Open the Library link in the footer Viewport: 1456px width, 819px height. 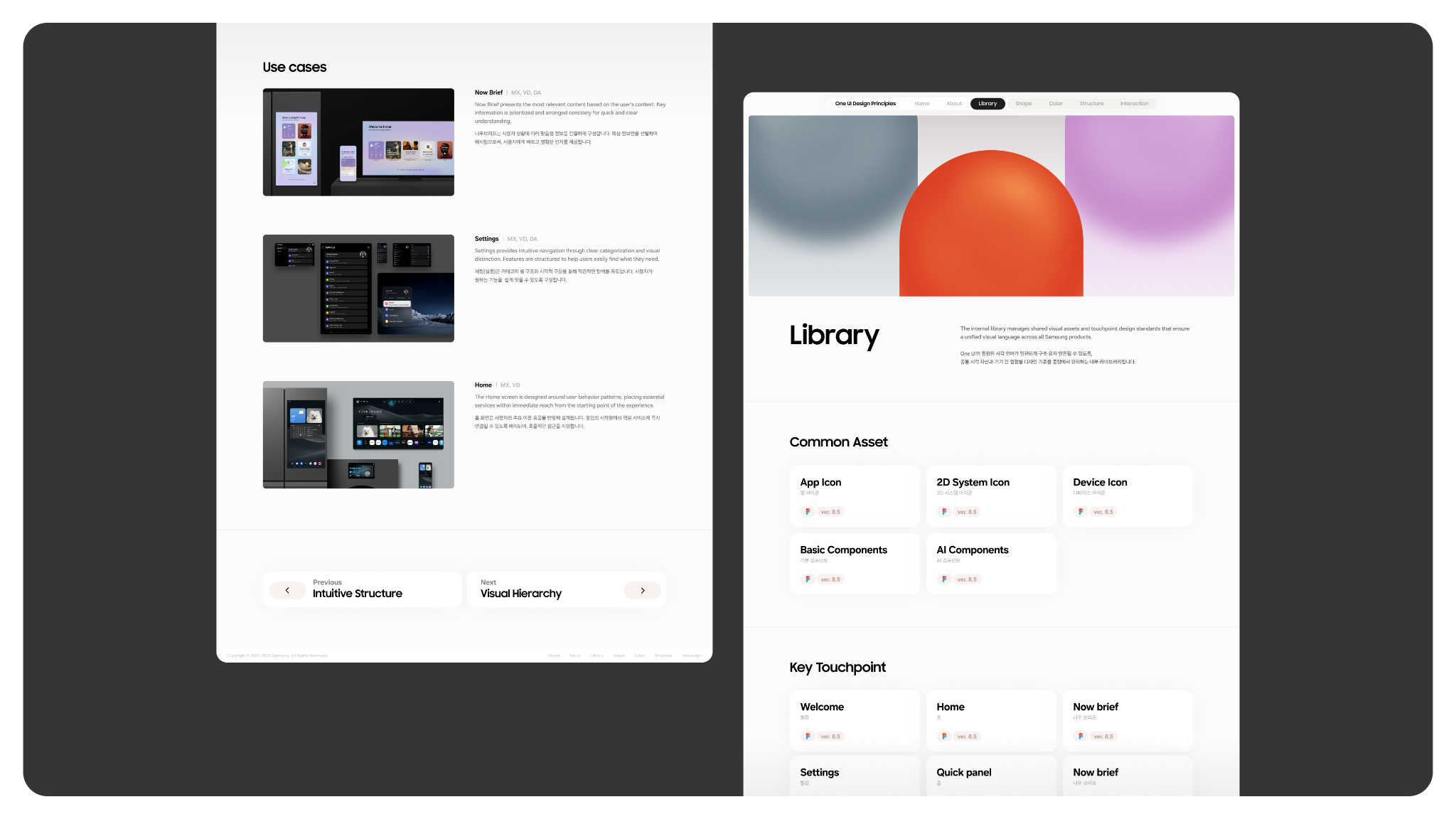point(597,655)
